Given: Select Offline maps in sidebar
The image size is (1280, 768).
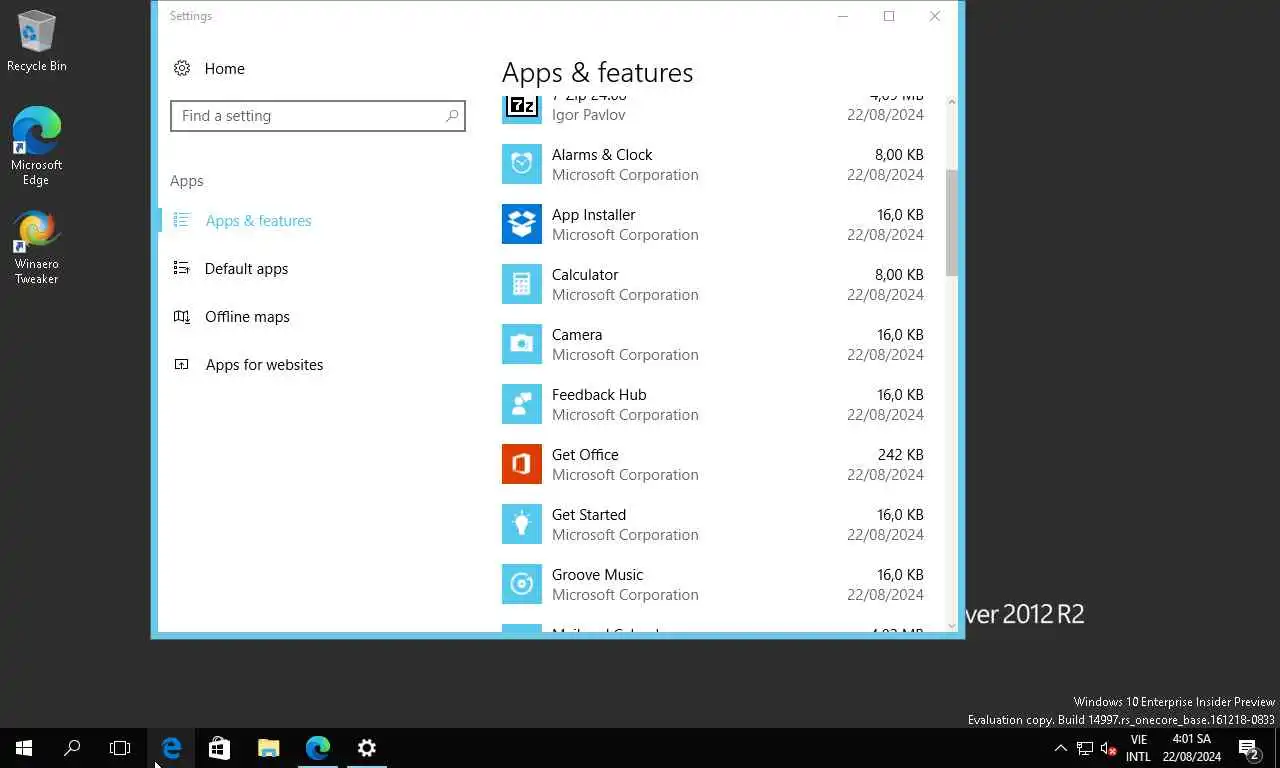Looking at the screenshot, I should [247, 316].
